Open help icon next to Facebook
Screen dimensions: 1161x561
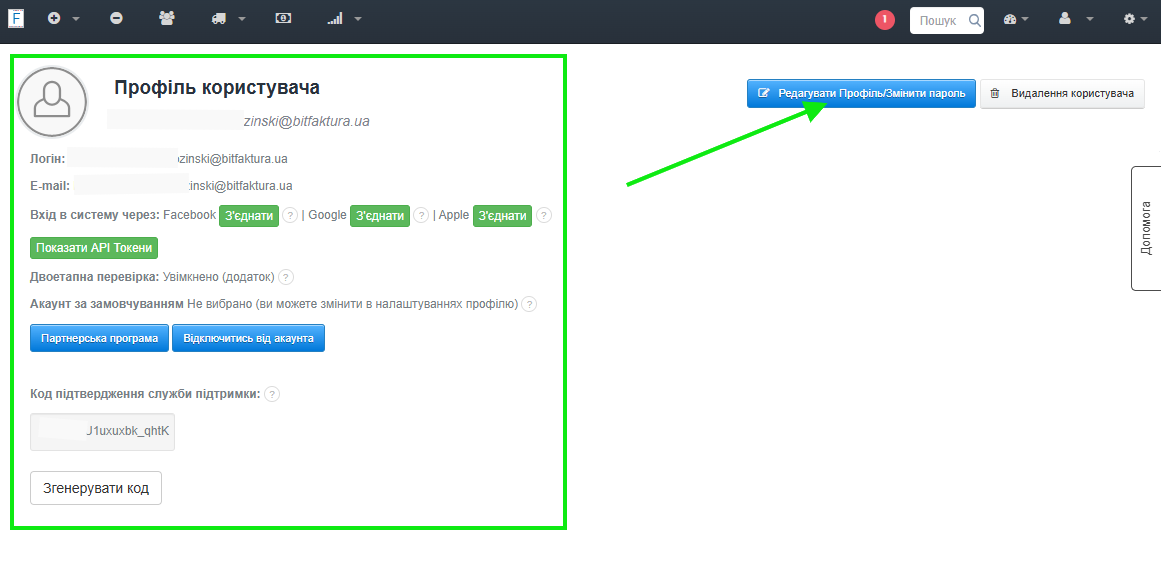(290, 215)
